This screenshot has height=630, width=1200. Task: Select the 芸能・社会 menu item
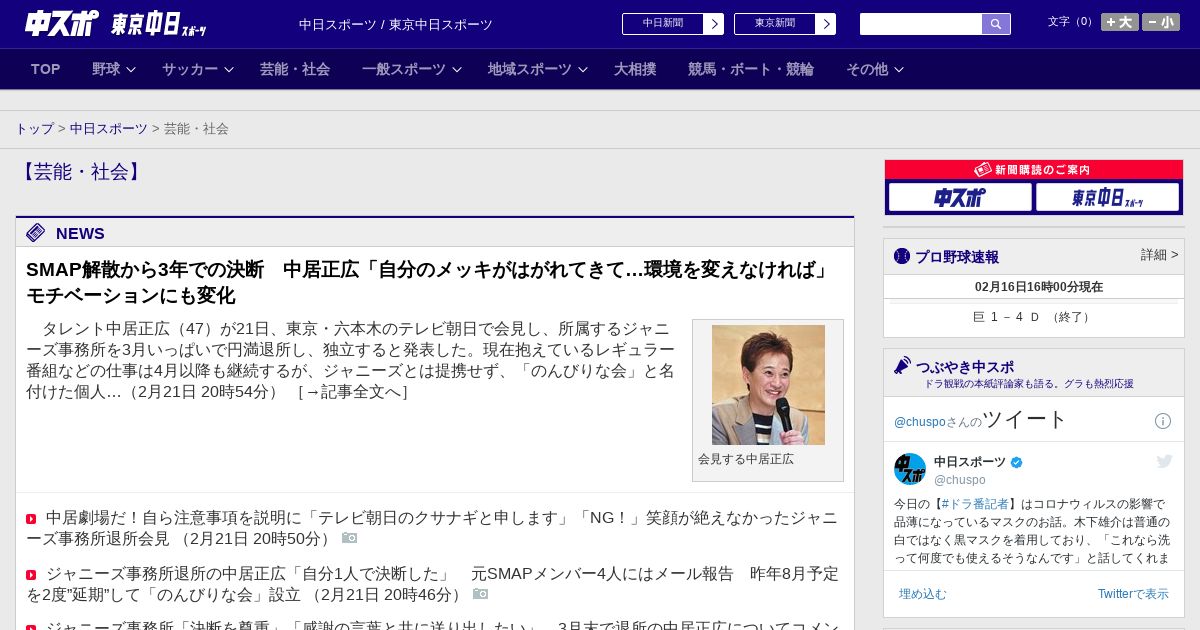[295, 69]
